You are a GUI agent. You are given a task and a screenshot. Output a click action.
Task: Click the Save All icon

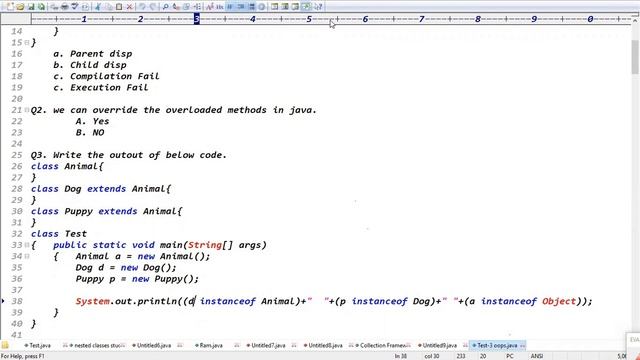point(41,7)
